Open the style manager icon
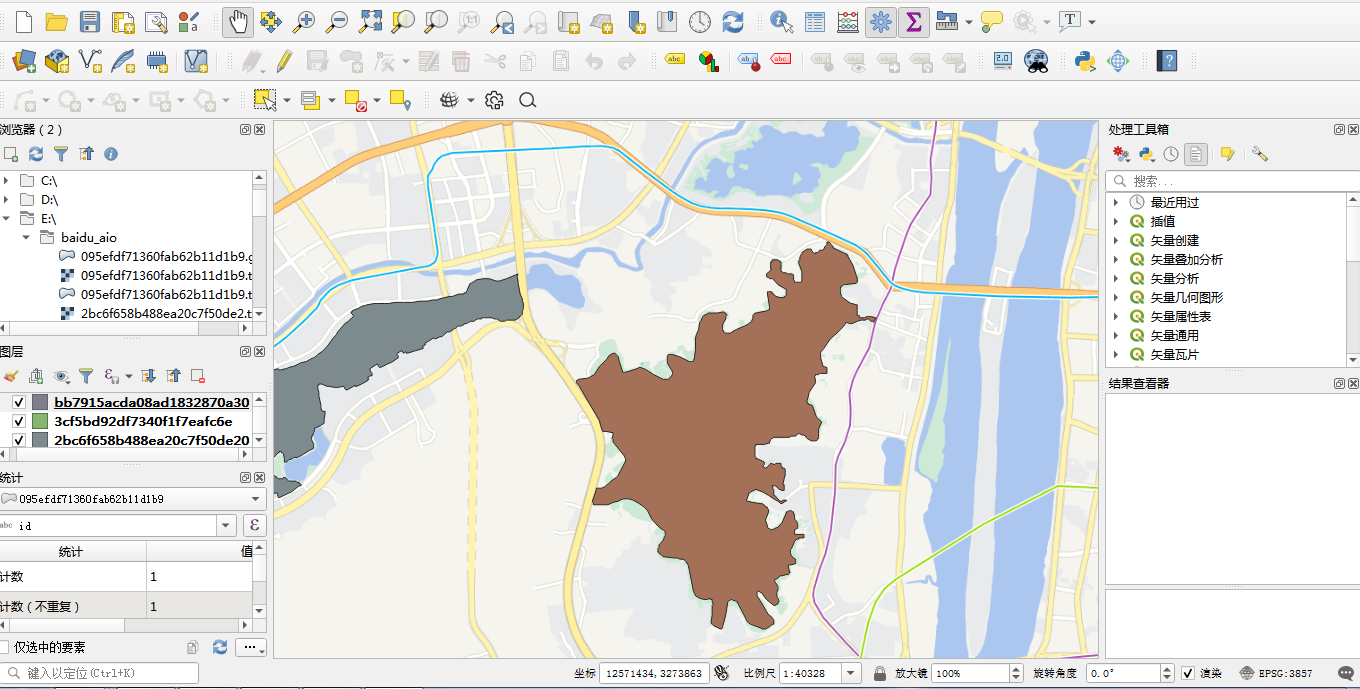Image resolution: width=1360 pixels, height=689 pixels. [189, 21]
